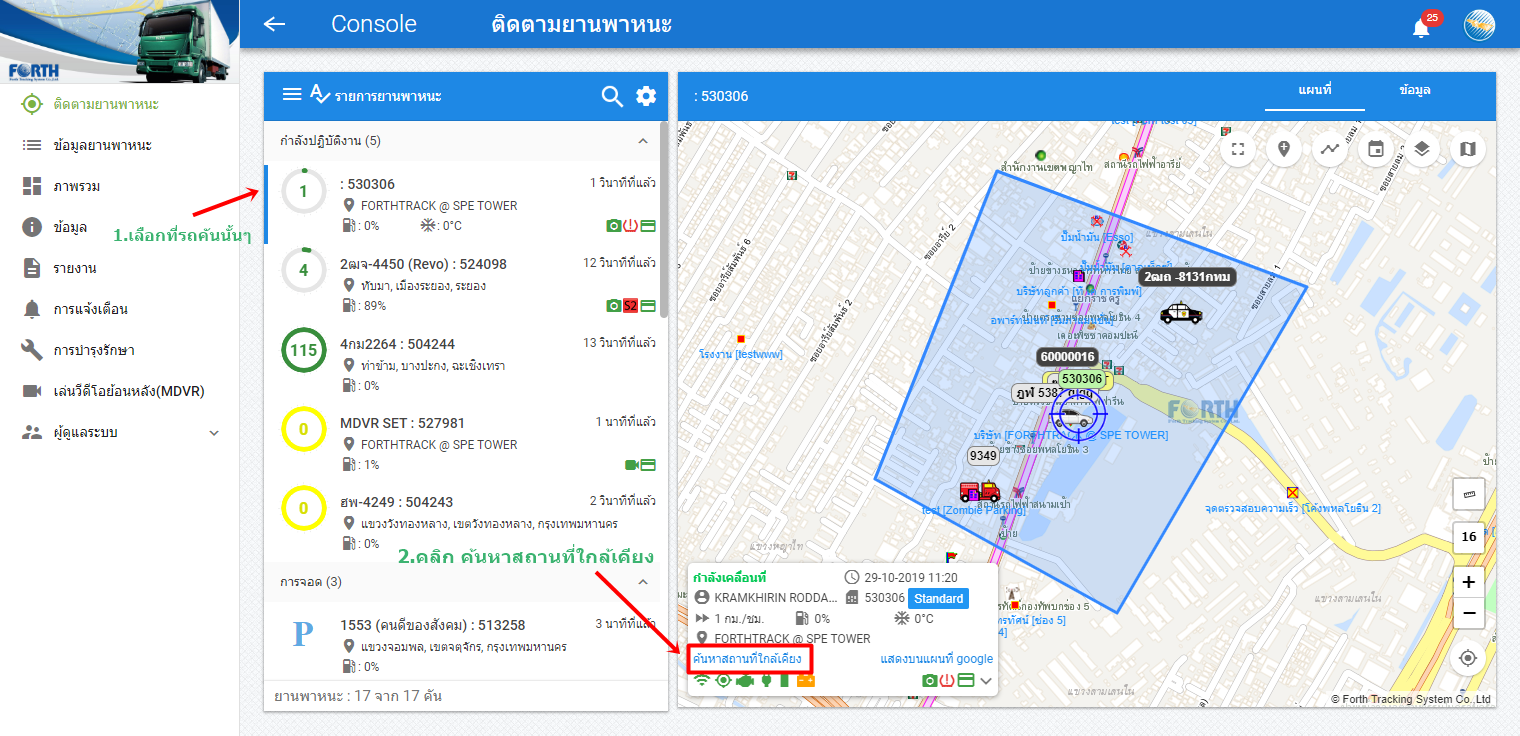
Task: Click the Console header title
Action: pos(374,24)
